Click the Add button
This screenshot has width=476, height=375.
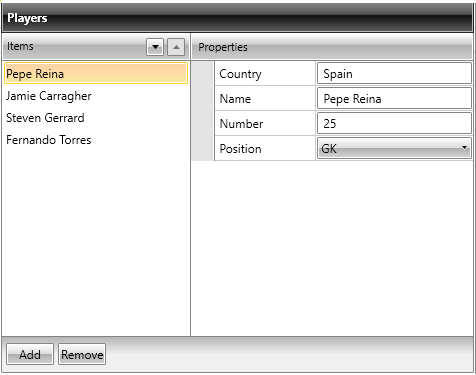30,354
